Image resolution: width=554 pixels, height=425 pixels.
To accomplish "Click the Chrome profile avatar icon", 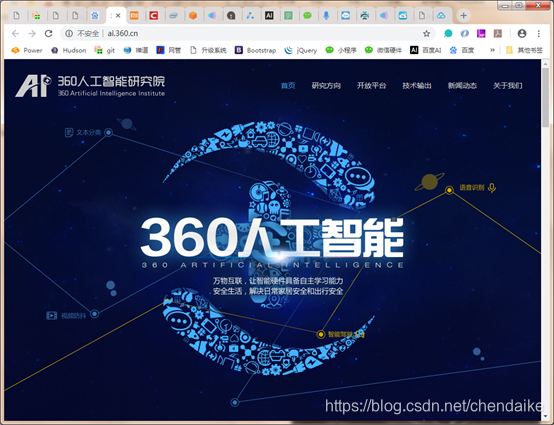I will click(x=522, y=34).
